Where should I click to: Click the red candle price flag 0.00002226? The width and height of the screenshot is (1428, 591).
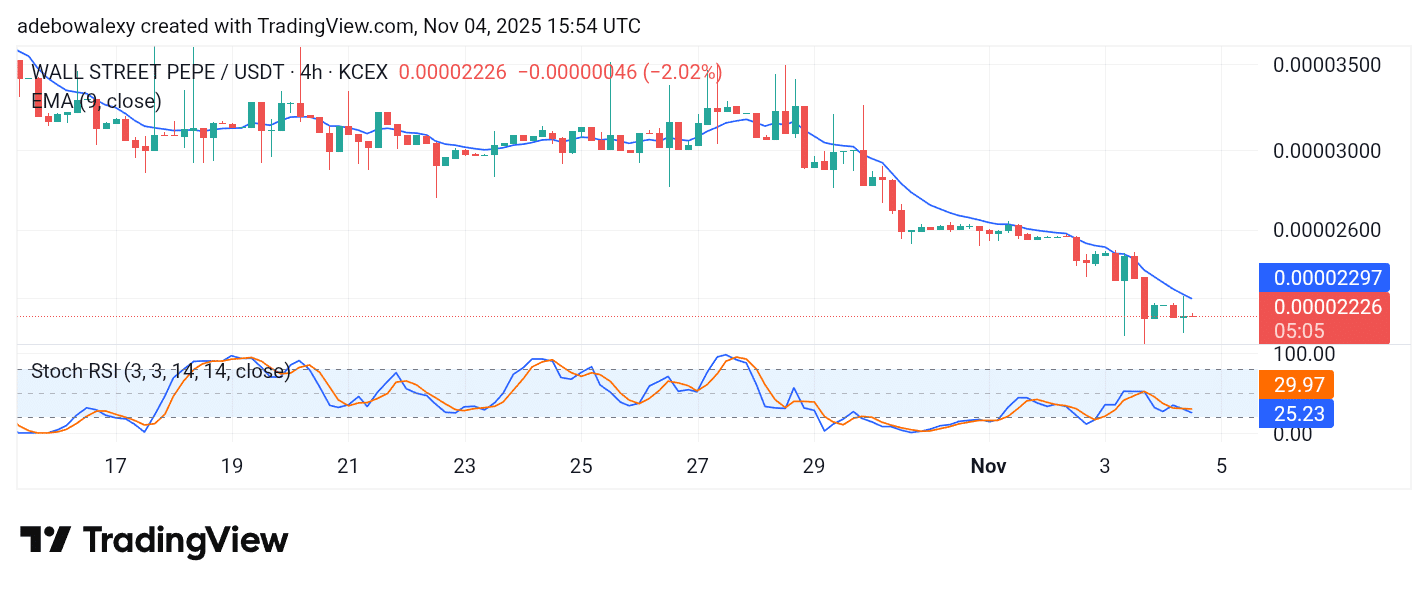tap(1330, 307)
